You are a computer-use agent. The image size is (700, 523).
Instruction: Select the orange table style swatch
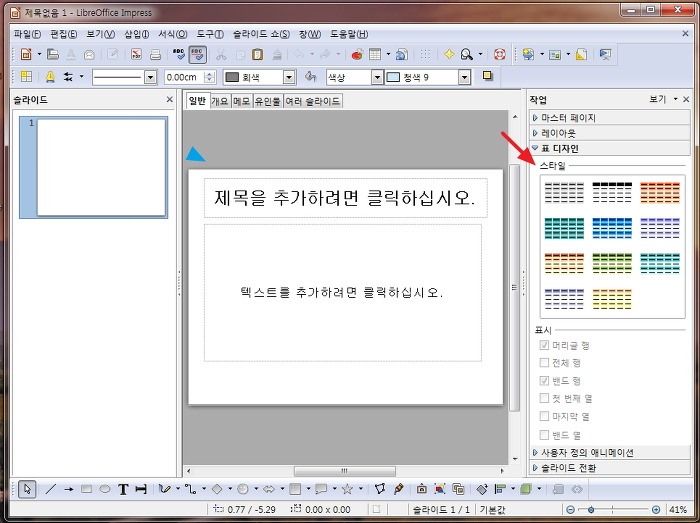pyautogui.click(x=660, y=192)
